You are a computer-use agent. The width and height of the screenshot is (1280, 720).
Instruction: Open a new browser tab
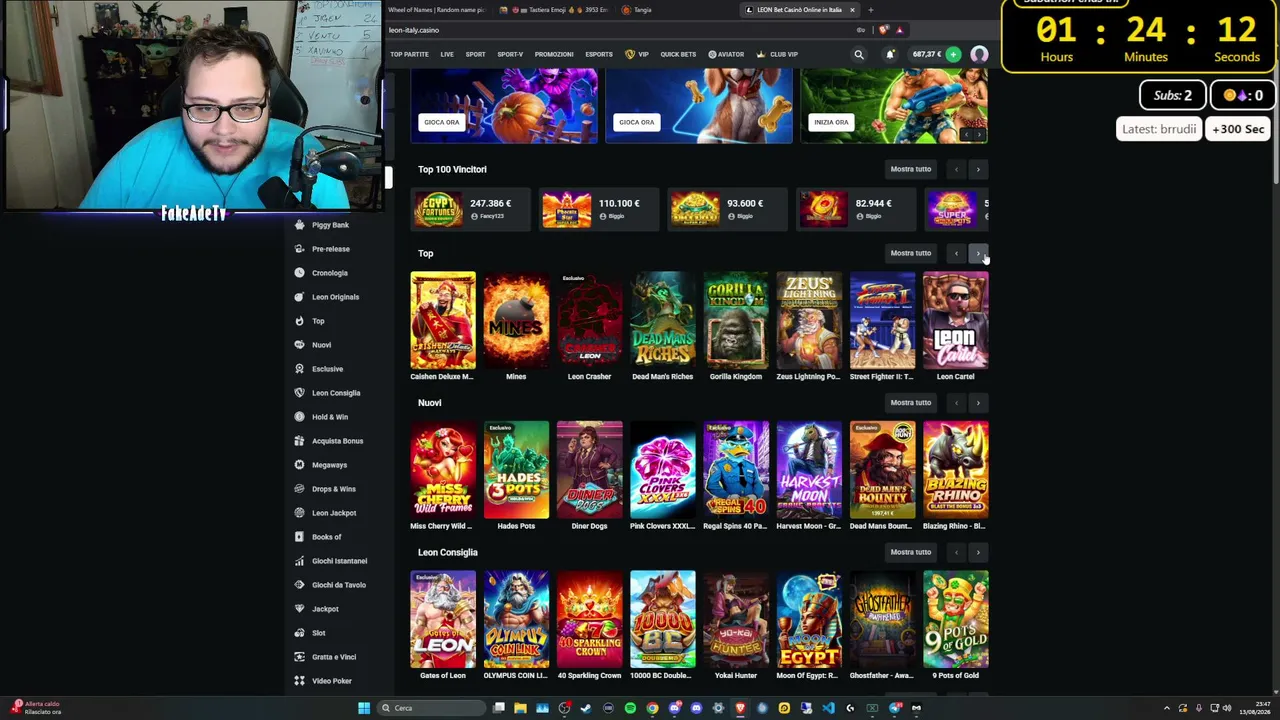pyautogui.click(x=870, y=10)
